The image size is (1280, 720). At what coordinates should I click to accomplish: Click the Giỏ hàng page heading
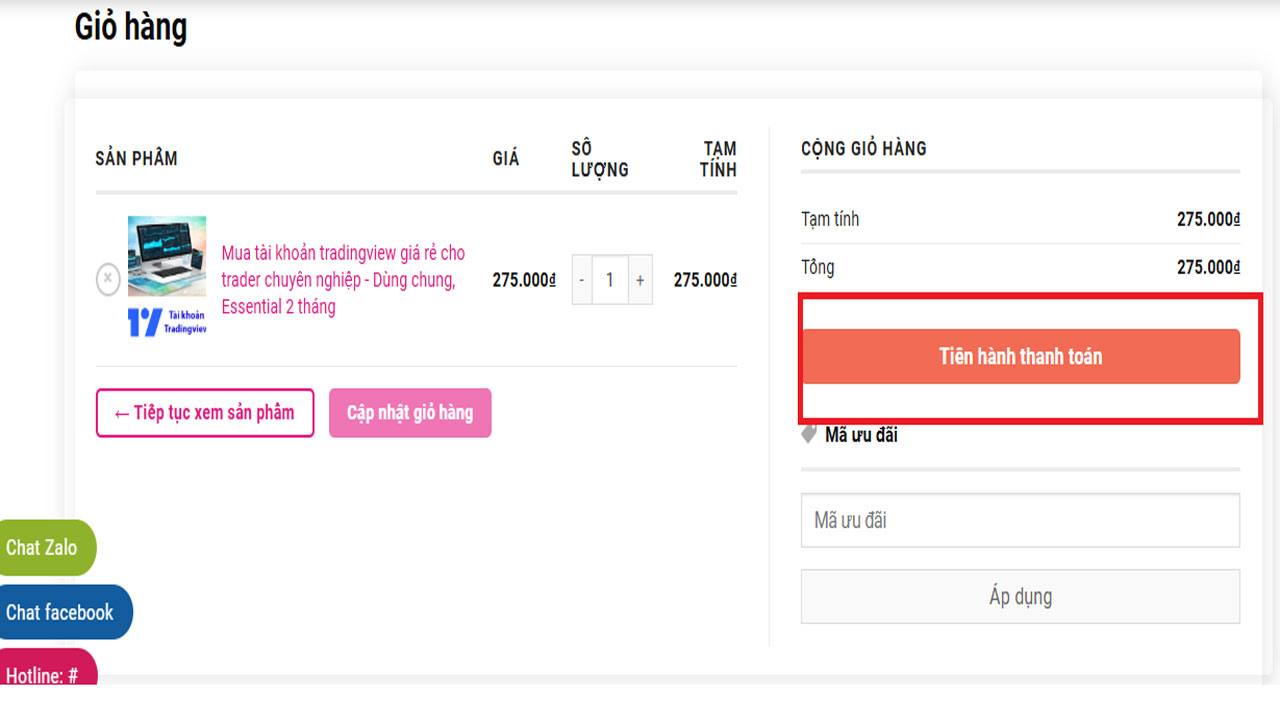point(131,28)
